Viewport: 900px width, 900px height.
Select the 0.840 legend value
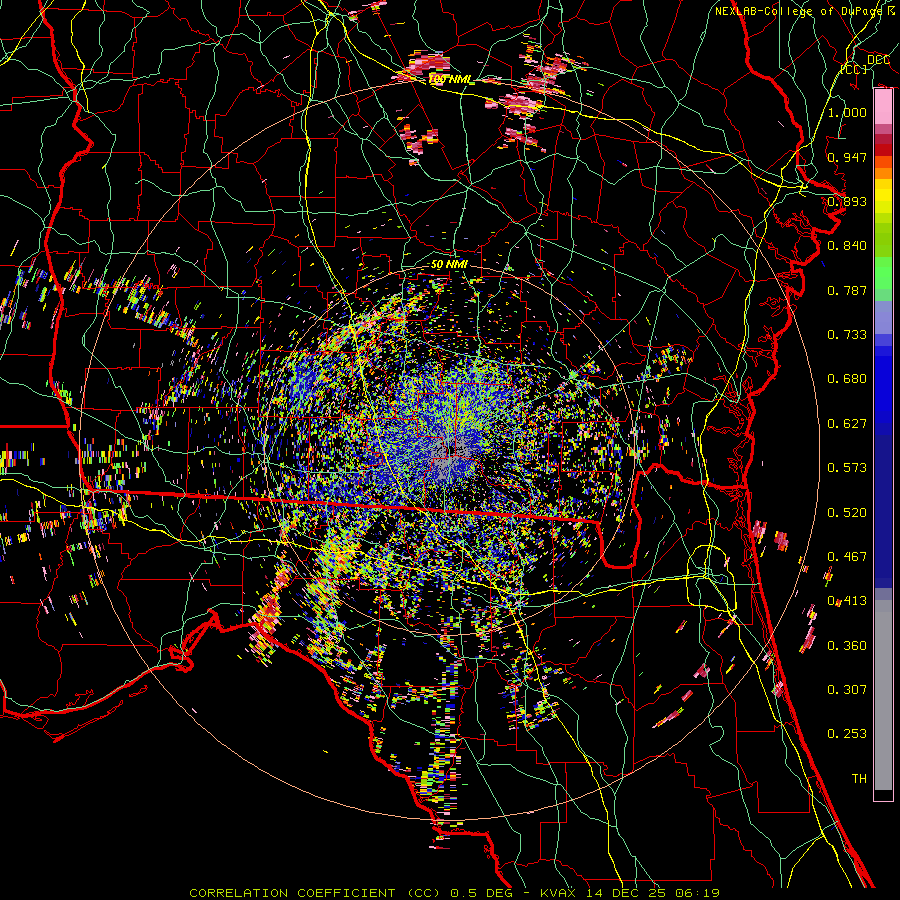coord(847,246)
